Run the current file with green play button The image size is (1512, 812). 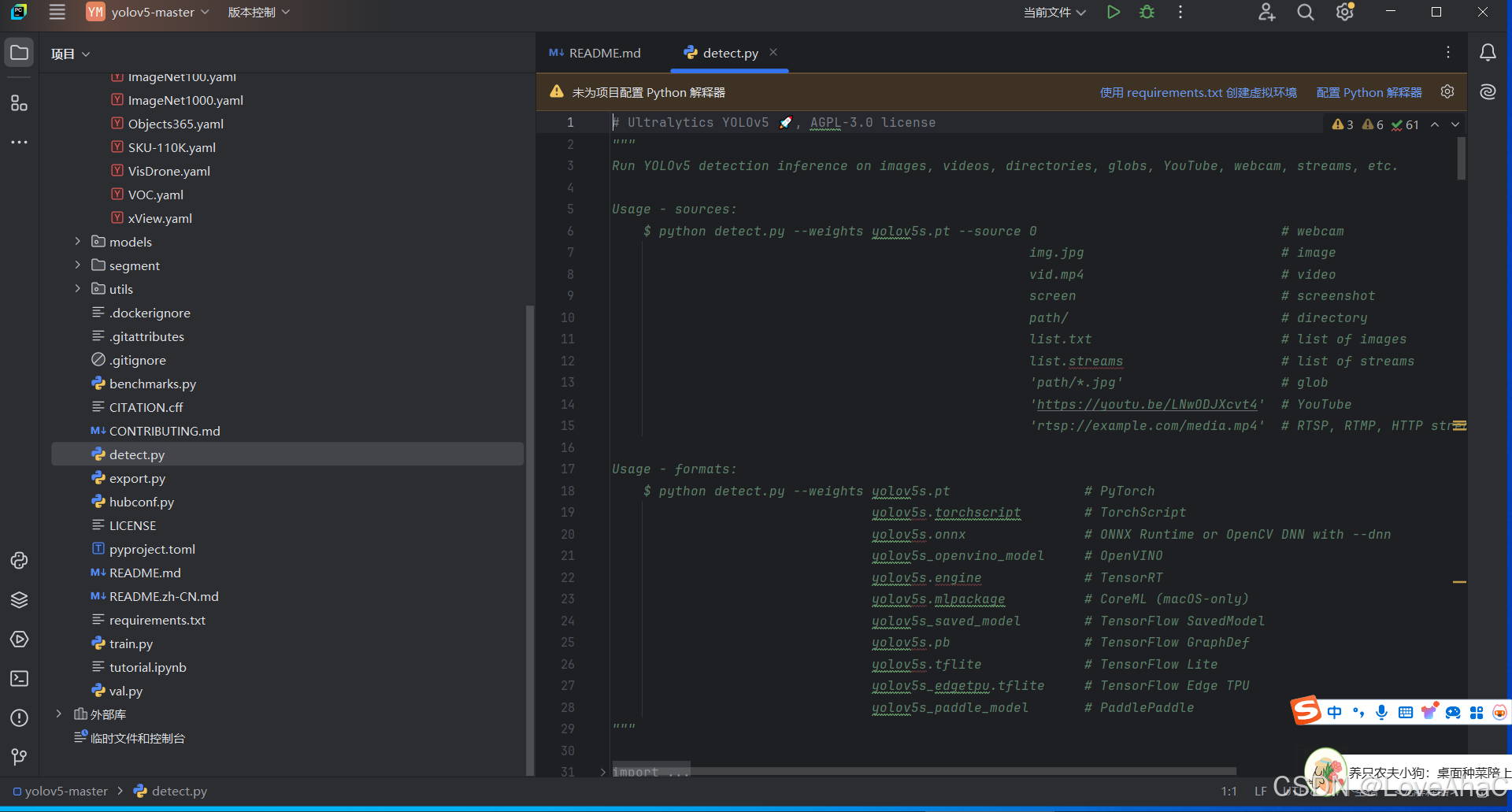[1114, 12]
